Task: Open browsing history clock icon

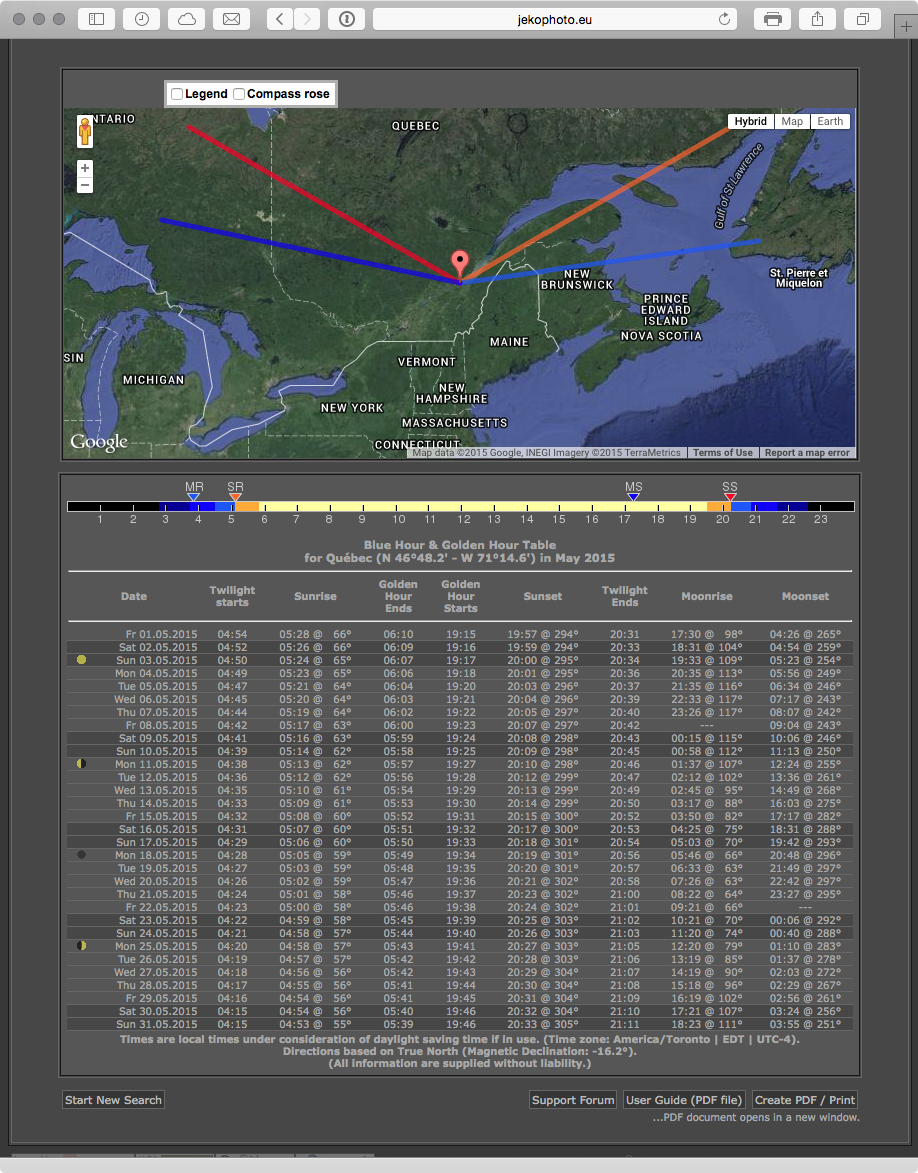Action: coord(141,19)
